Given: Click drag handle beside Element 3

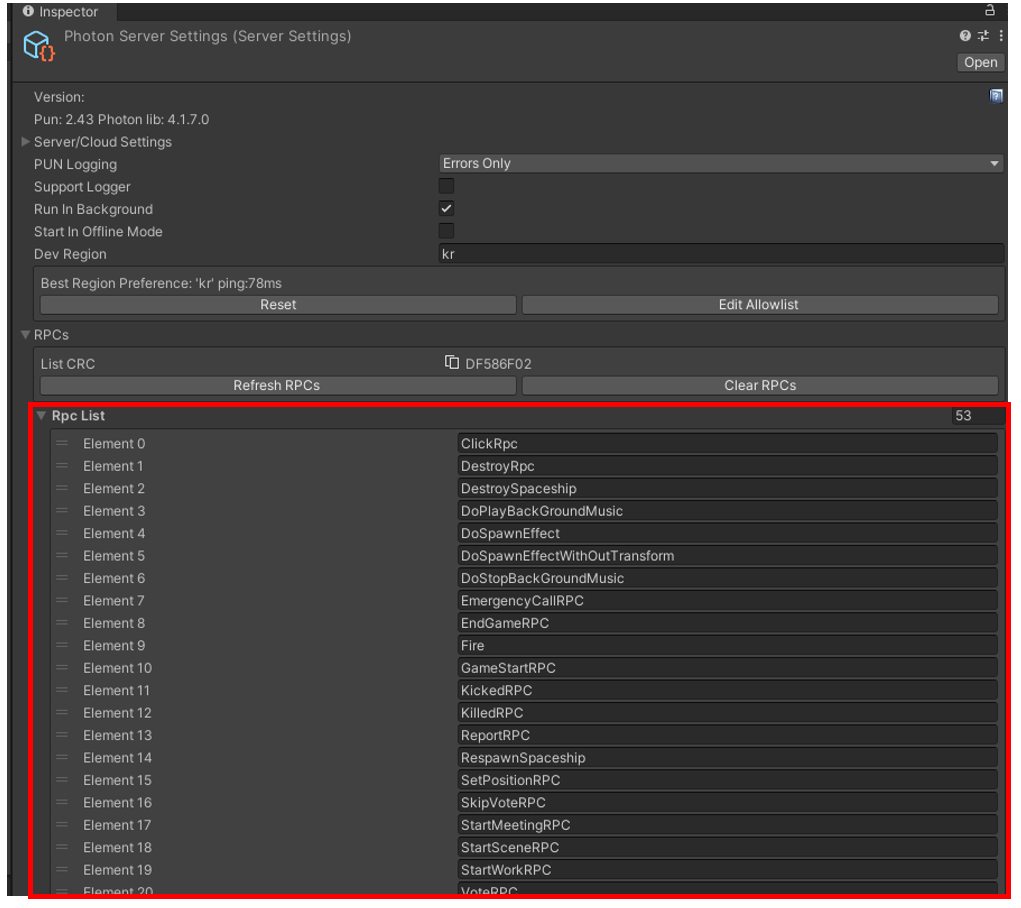Looking at the screenshot, I should coord(62,511).
